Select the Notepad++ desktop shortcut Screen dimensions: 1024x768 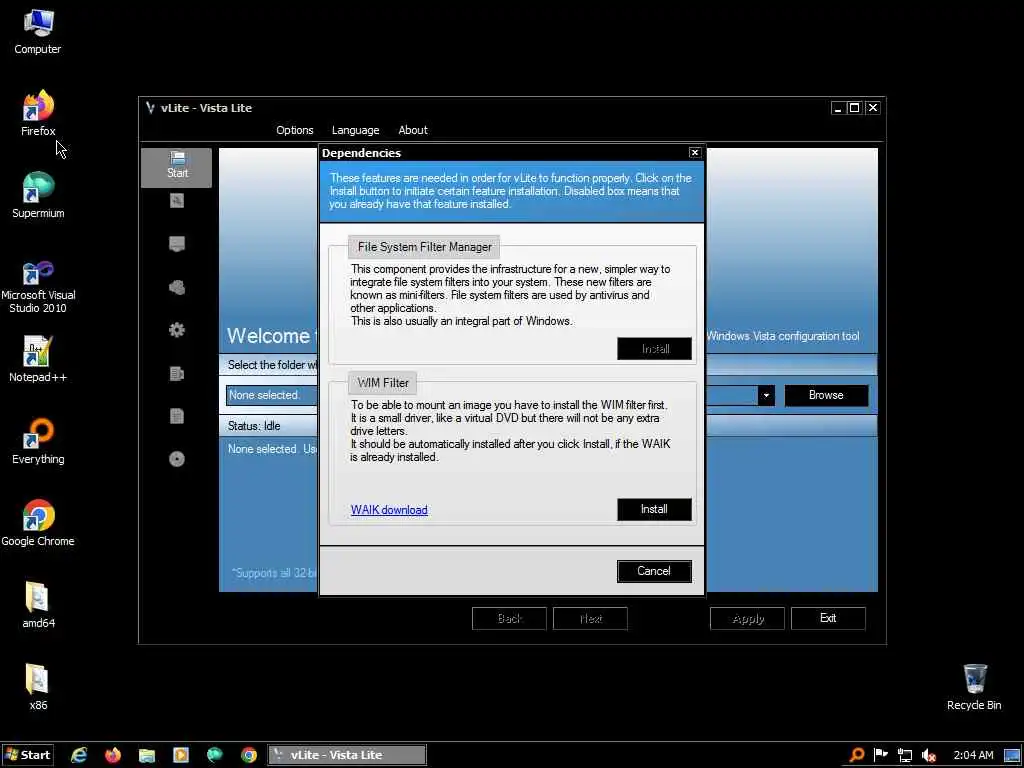(x=38, y=359)
